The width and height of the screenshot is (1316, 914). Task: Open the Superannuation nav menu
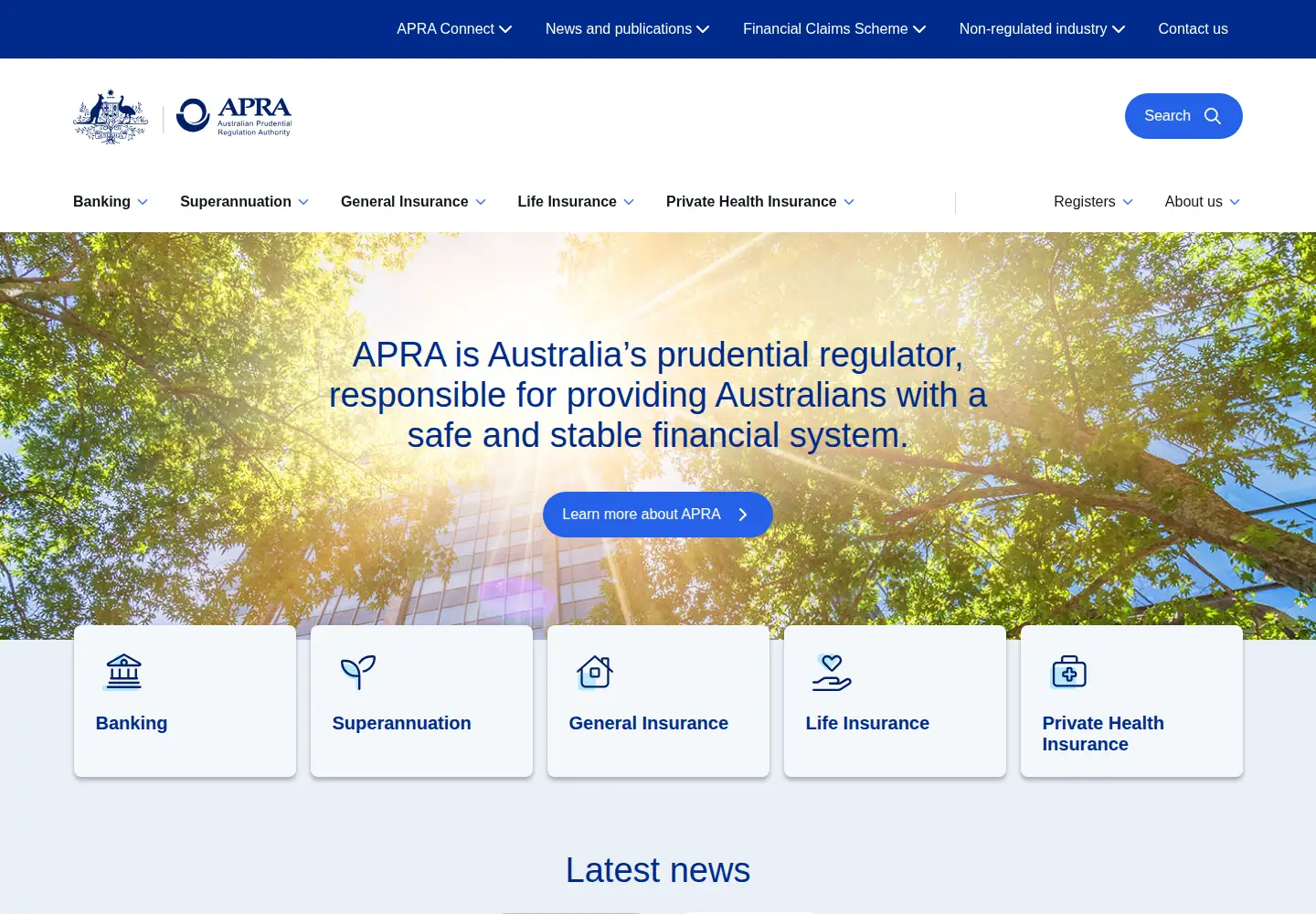click(x=244, y=202)
